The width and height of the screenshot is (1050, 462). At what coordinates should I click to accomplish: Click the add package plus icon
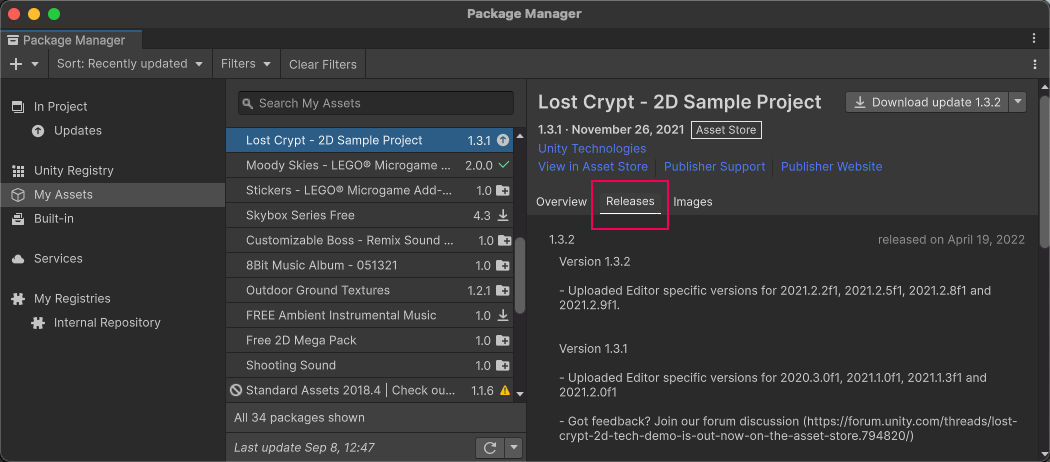coord(16,64)
